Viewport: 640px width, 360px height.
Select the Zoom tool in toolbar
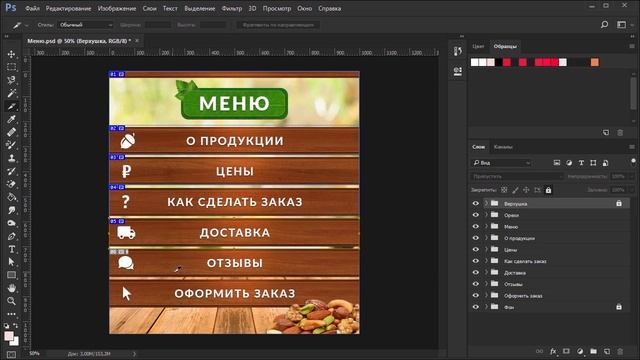pos(11,301)
